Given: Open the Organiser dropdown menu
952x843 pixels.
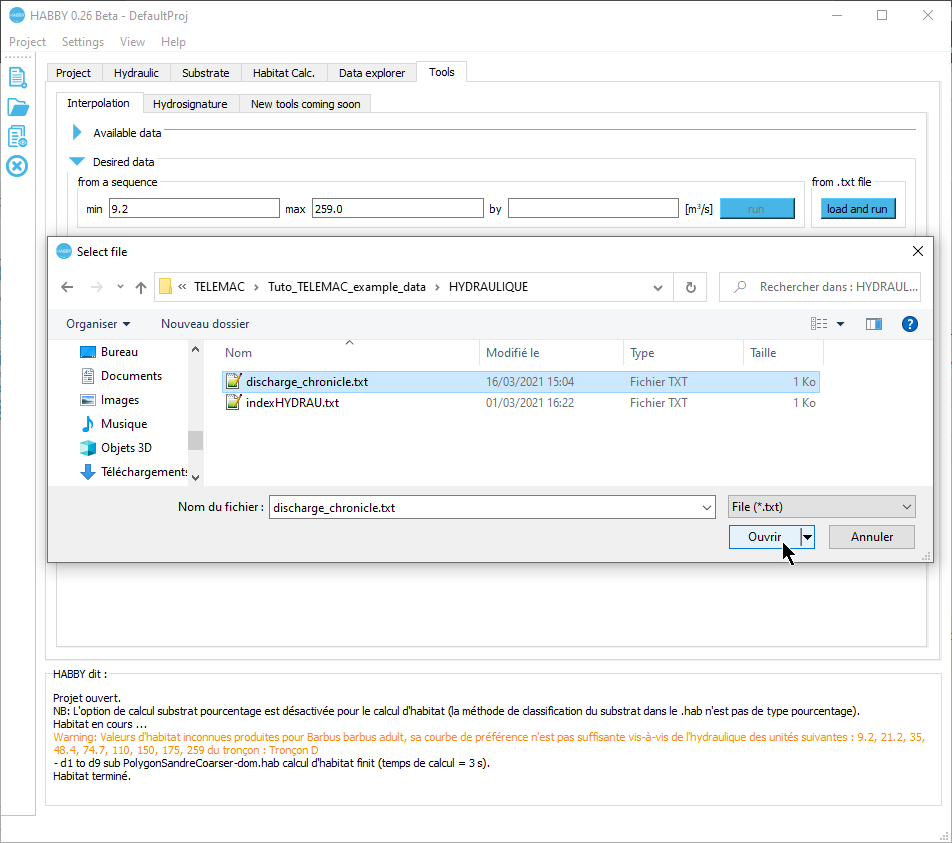Looking at the screenshot, I should 98,324.
